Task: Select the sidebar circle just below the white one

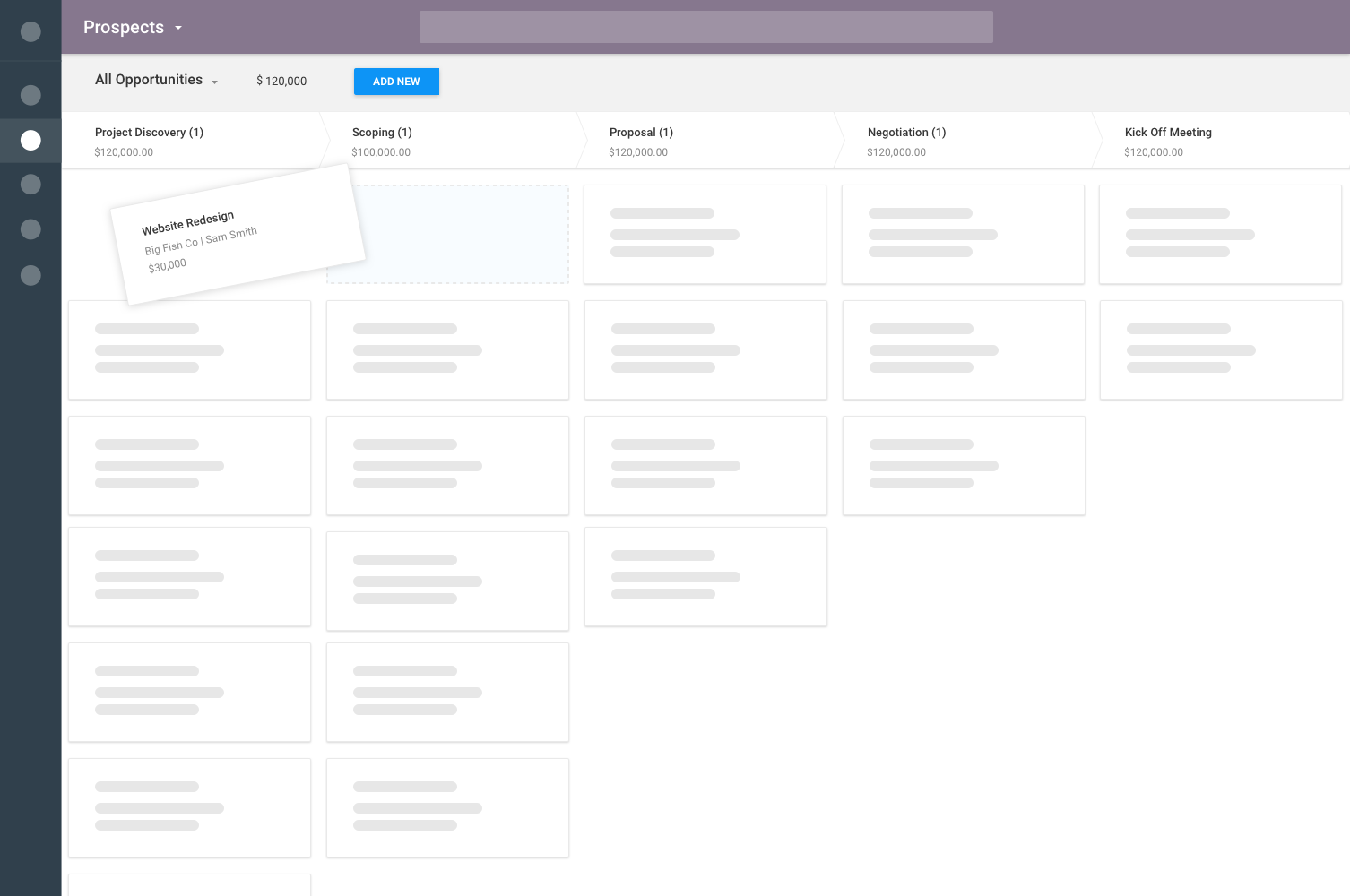Action: point(30,185)
